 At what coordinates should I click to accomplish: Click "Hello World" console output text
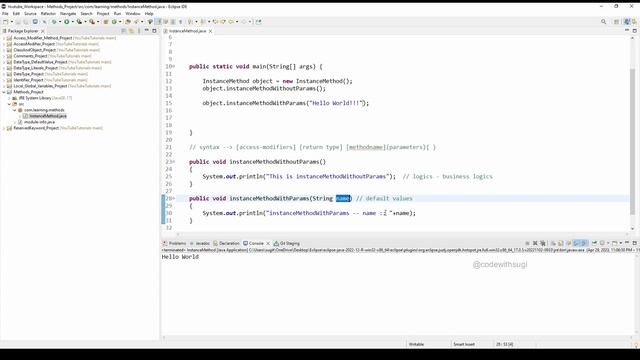point(180,257)
